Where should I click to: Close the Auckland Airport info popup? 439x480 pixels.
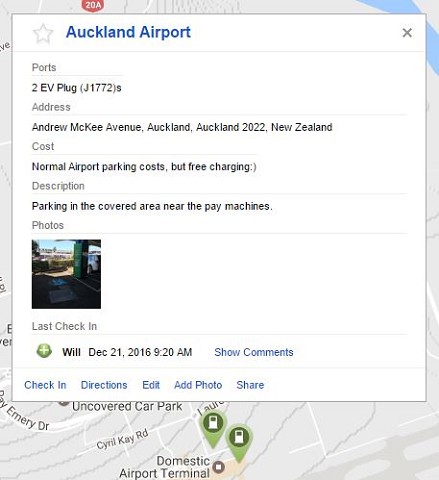[x=407, y=33]
